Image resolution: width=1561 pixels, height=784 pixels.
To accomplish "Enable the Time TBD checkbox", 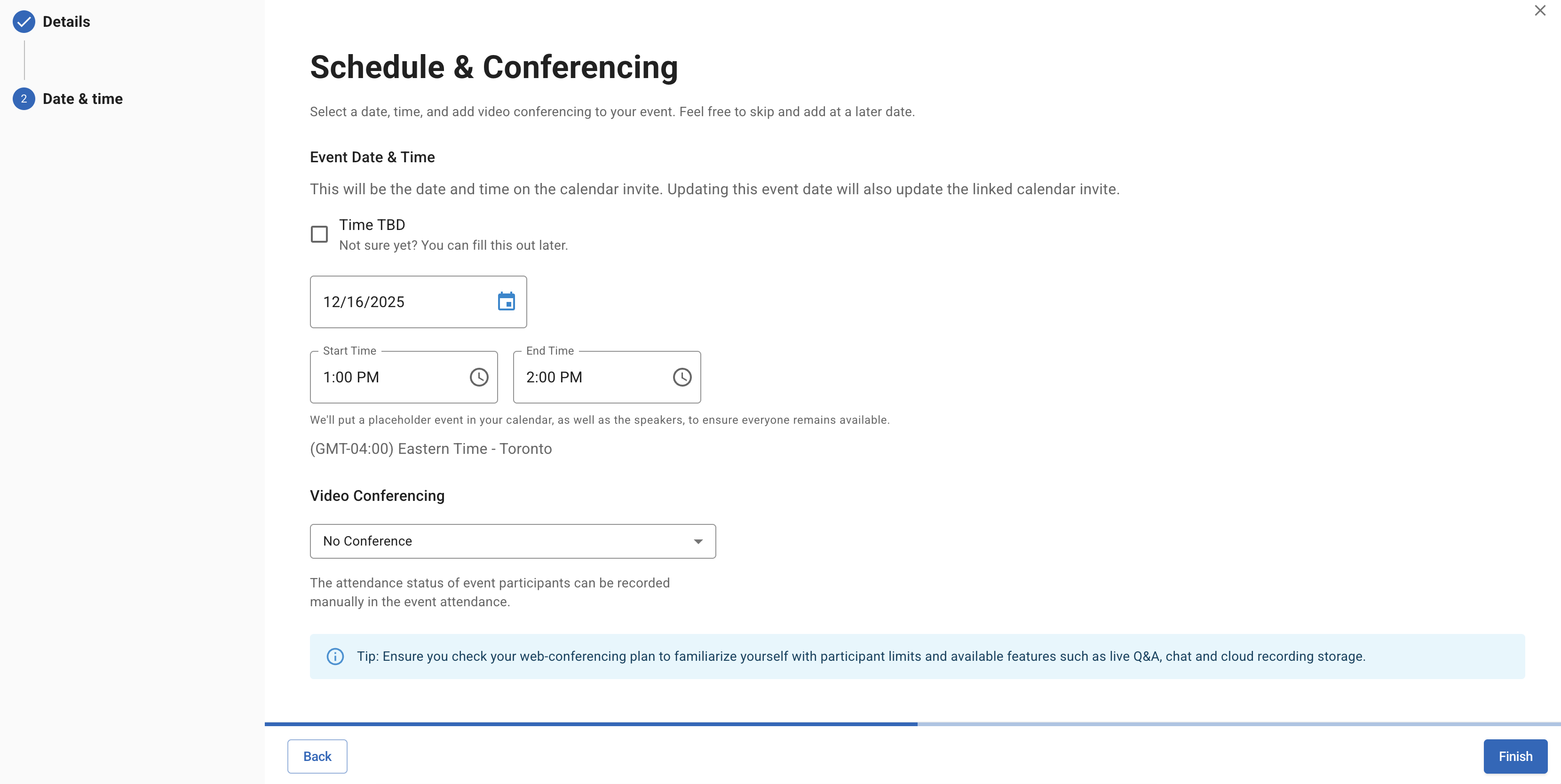I will [x=319, y=235].
